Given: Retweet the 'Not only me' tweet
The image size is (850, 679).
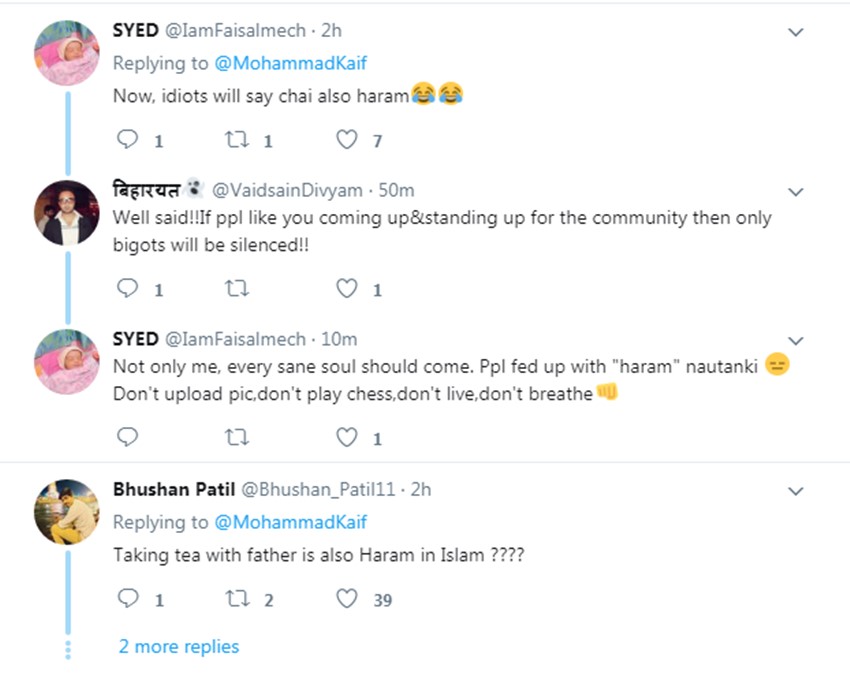Looking at the screenshot, I should (237, 437).
